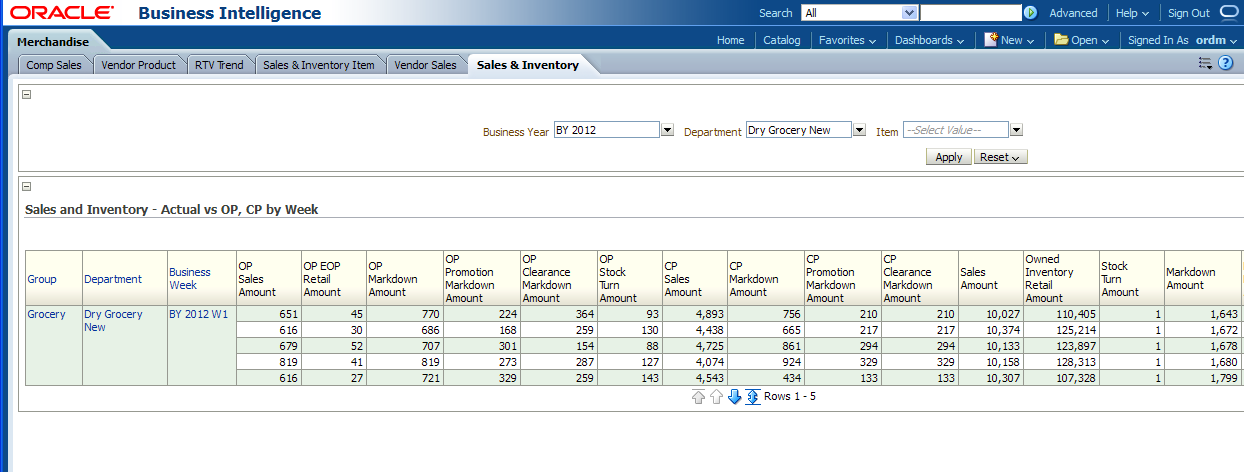Open the Business Year dropdown
1244x472 pixels.
coord(667,130)
